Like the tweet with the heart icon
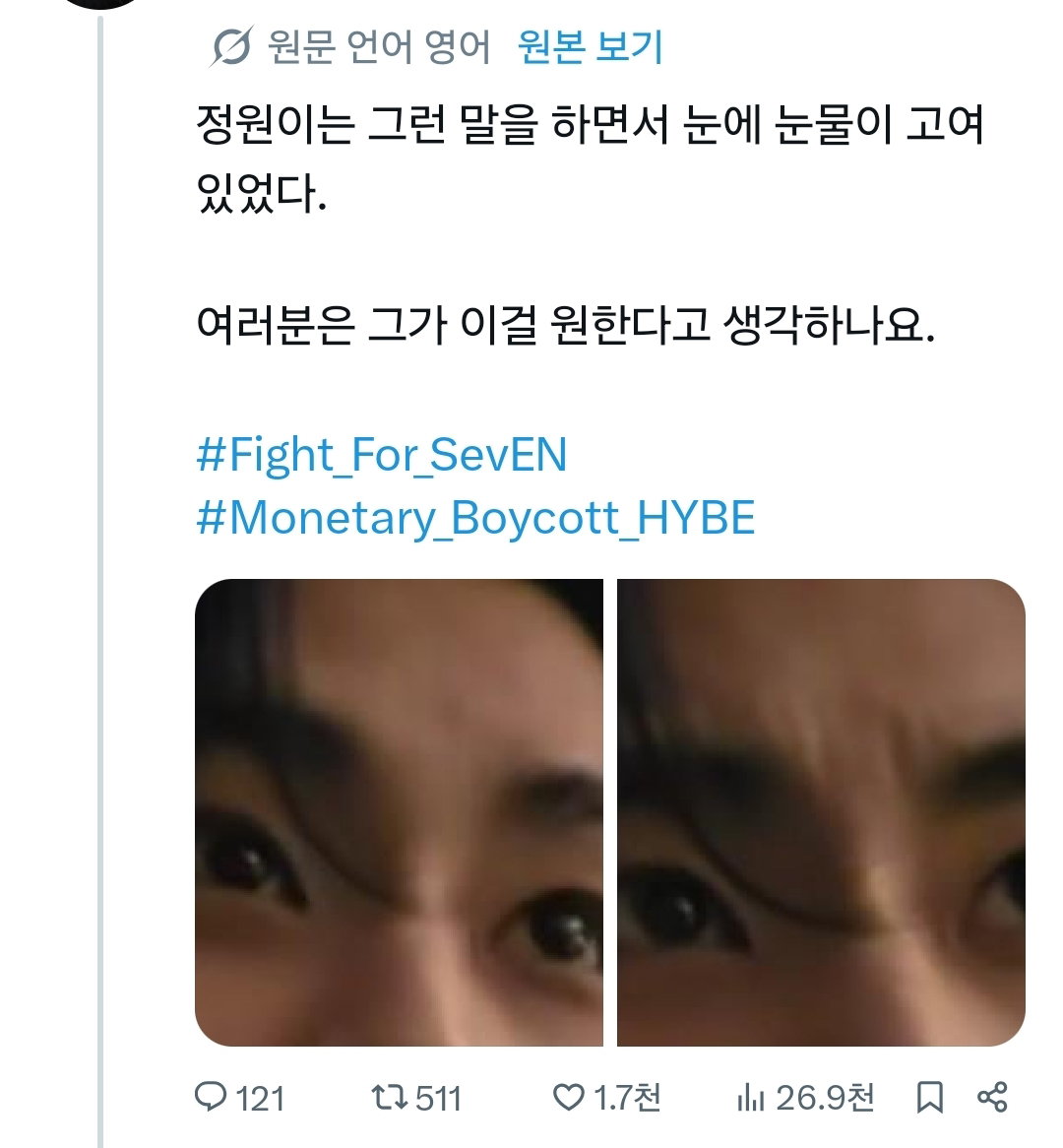1063x1148 pixels. pyautogui.click(x=568, y=1098)
